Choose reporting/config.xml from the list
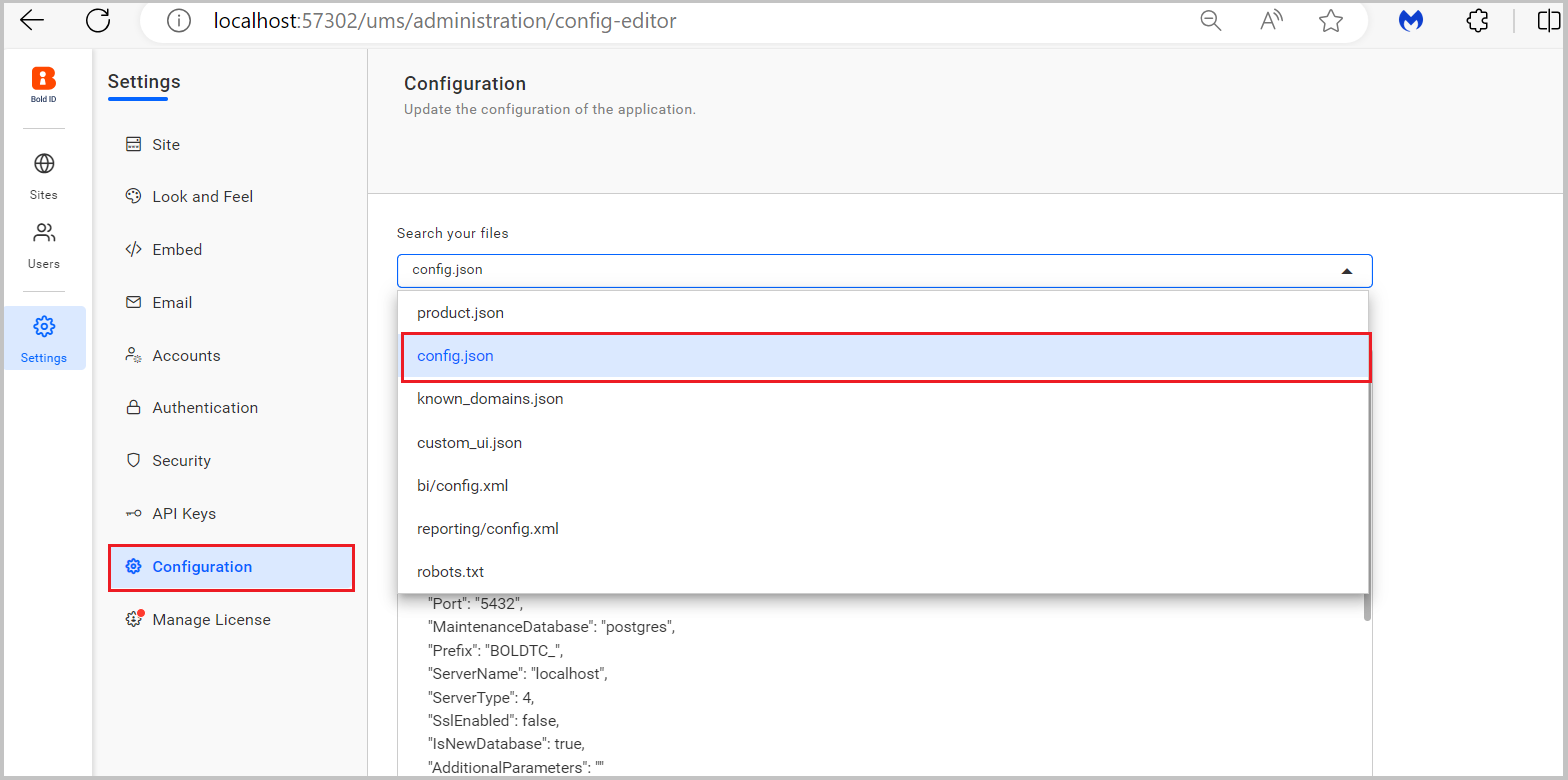This screenshot has height=780, width=1568. click(x=883, y=528)
